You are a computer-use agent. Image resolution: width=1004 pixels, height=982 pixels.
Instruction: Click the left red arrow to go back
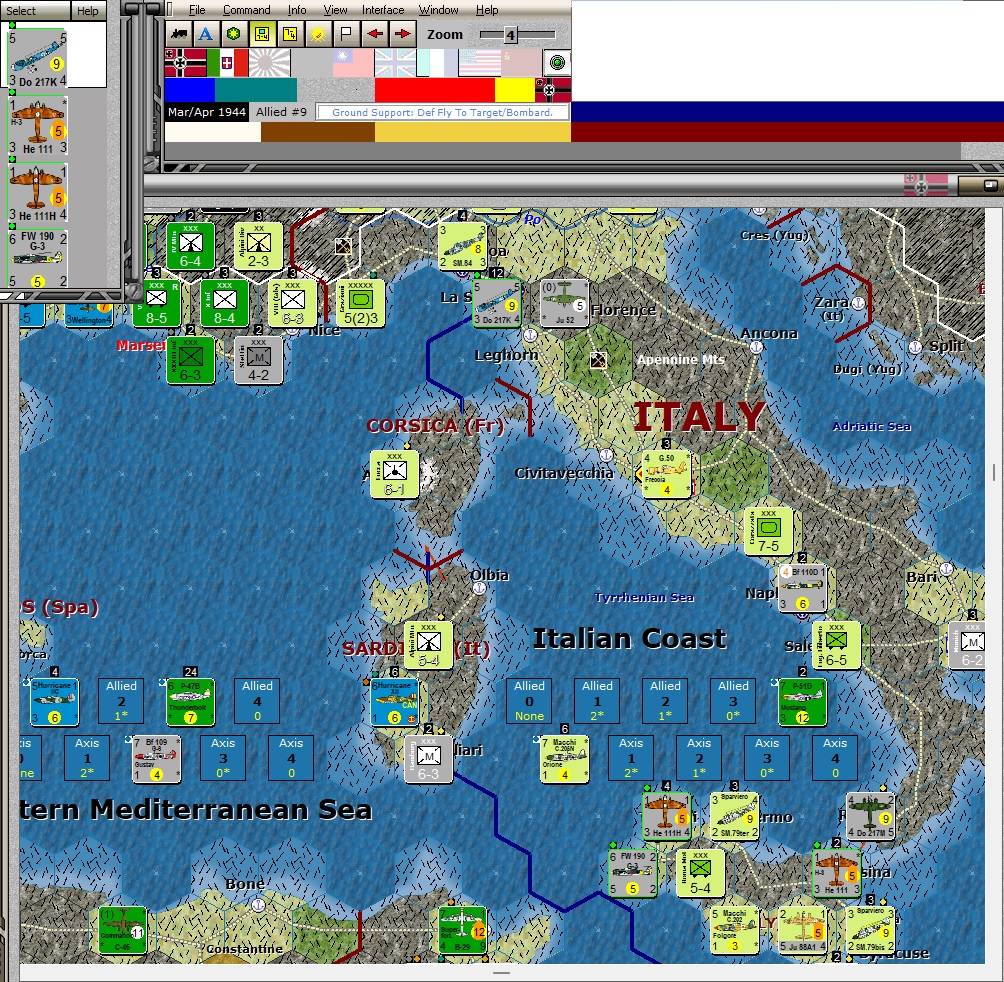pos(373,33)
